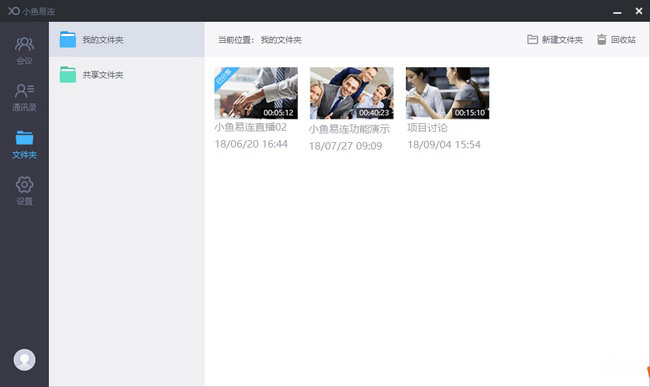This screenshot has width=650, height=387.
Task: Select 共享文件夹 in the folder list
Action: pyautogui.click(x=127, y=75)
